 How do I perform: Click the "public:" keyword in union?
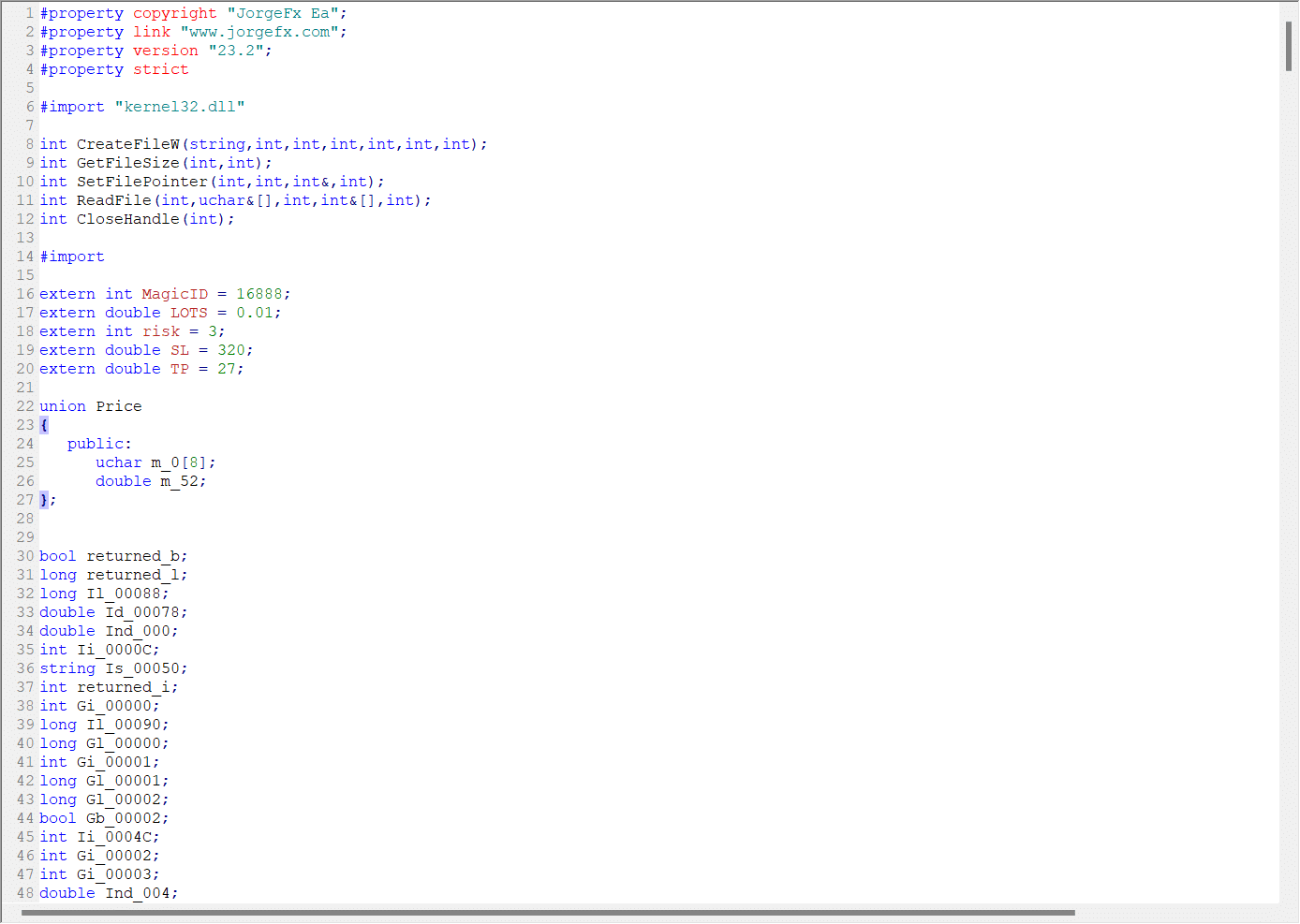pos(99,444)
